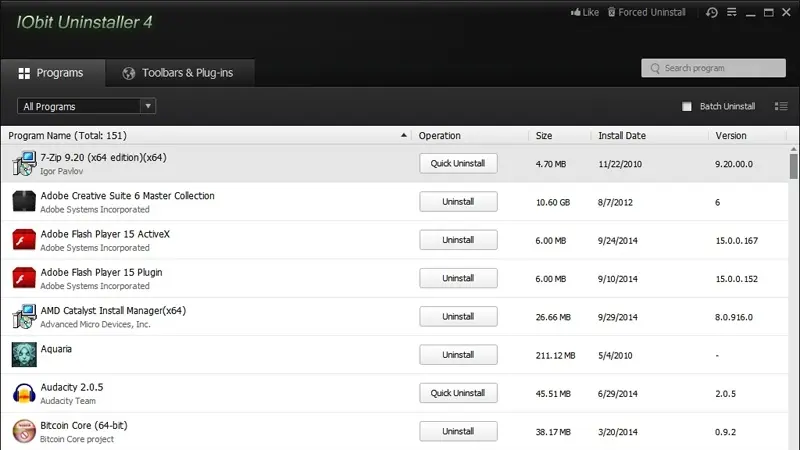Click the Audacity headphones icon

24,393
